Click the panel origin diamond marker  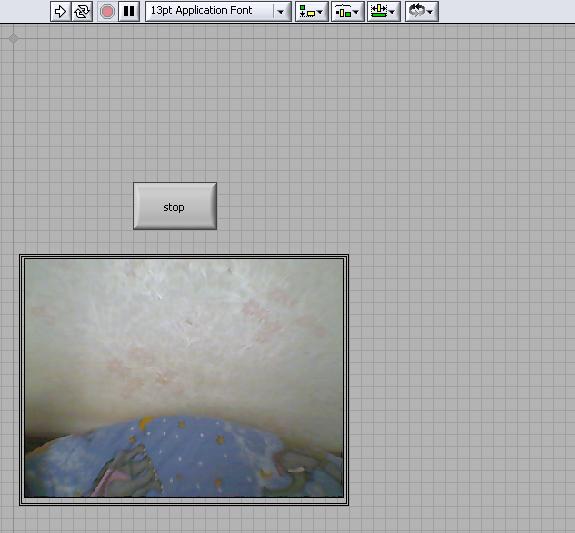tap(14, 38)
